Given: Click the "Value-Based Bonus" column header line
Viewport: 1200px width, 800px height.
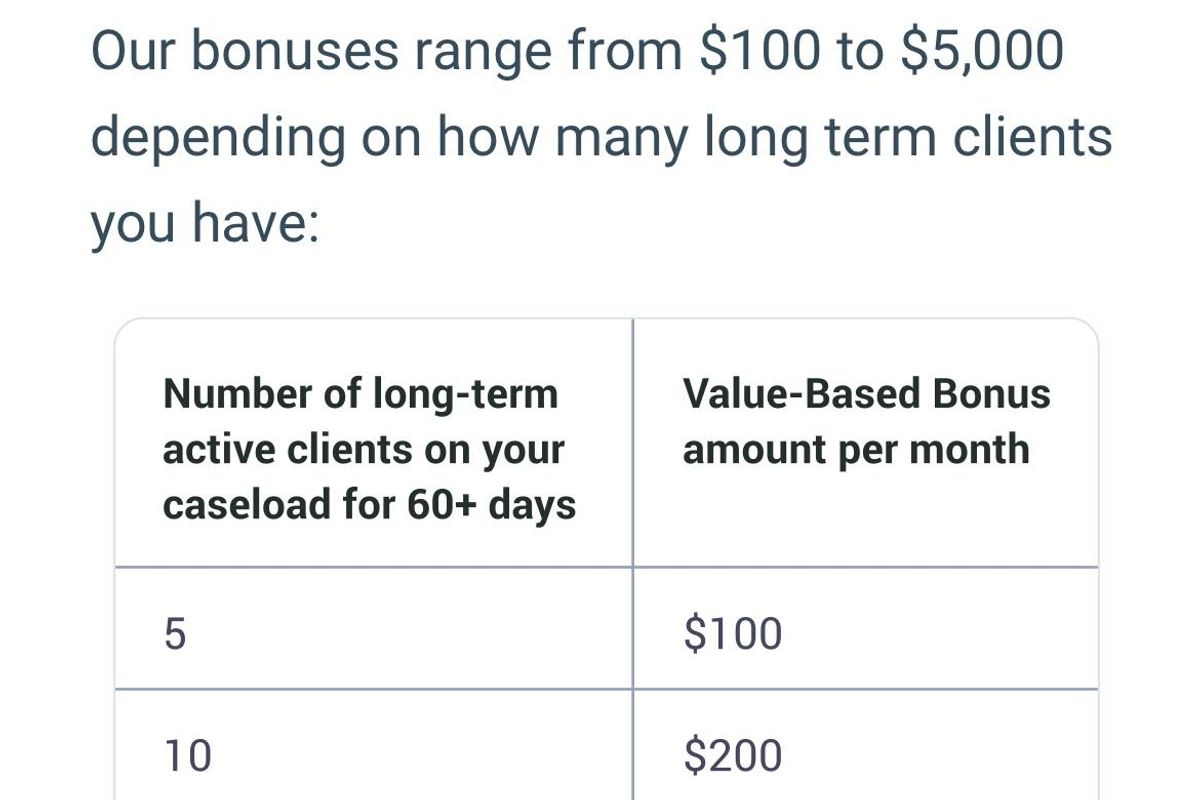Looking at the screenshot, I should (x=866, y=394).
